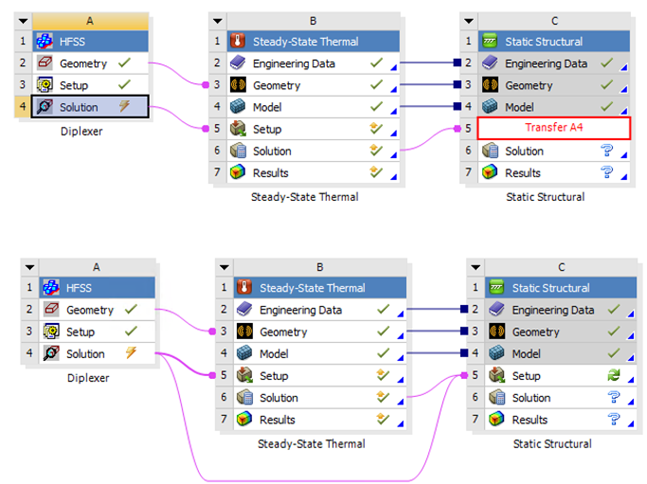Click Static Structural icon in upper schematic header
Image resolution: width=647 pixels, height=484 pixels.
(x=490, y=41)
